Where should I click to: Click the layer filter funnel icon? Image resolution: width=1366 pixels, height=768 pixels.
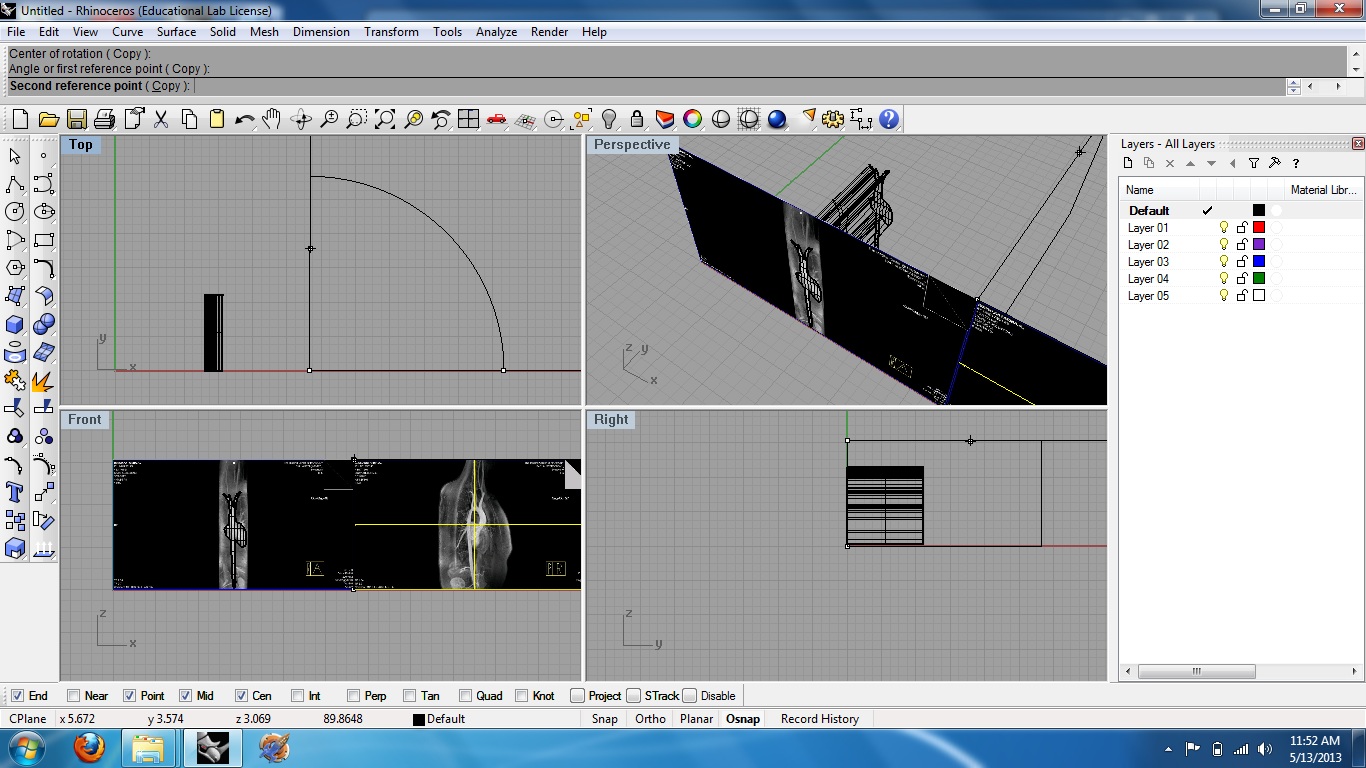(x=1254, y=163)
